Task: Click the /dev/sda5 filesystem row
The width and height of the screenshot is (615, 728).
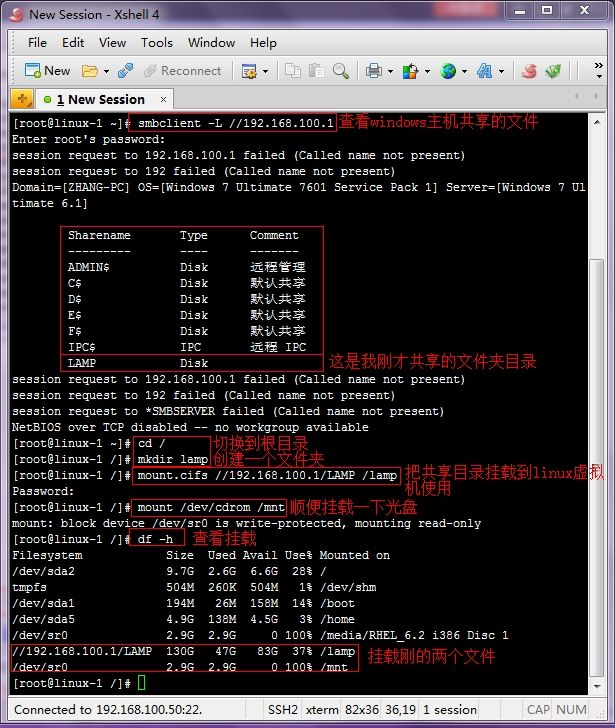Action: tap(183, 619)
